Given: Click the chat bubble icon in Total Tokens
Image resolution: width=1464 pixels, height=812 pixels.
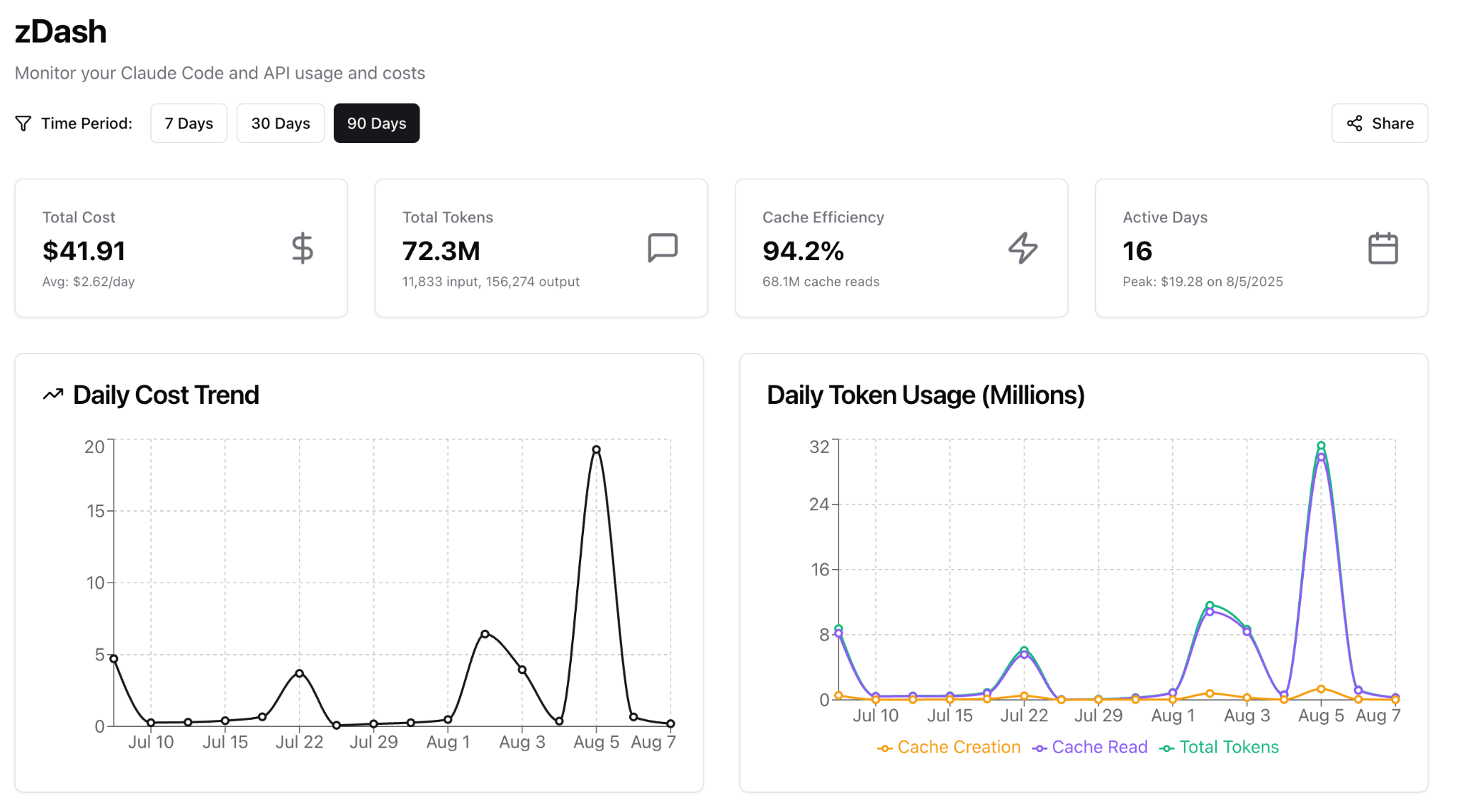Looking at the screenshot, I should click(663, 248).
